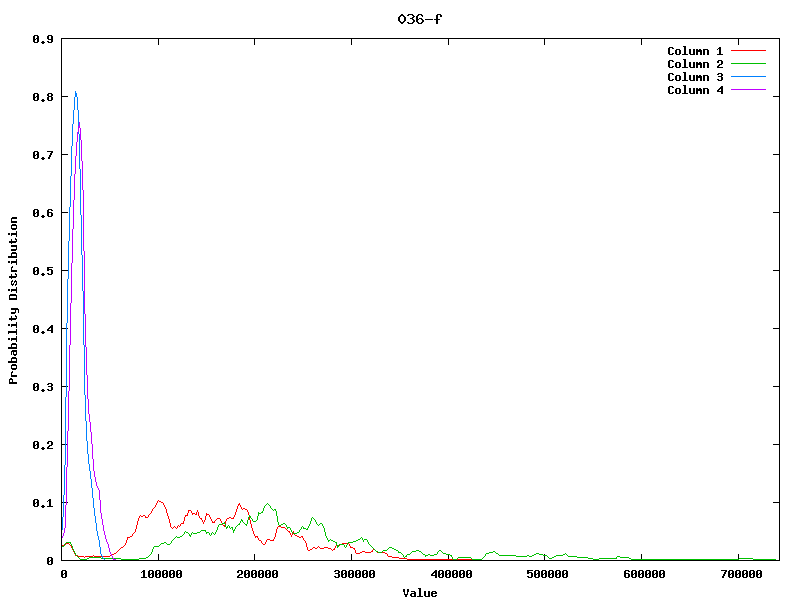Click the 200000 x-axis tick label
The image size is (800, 600).
point(258,574)
